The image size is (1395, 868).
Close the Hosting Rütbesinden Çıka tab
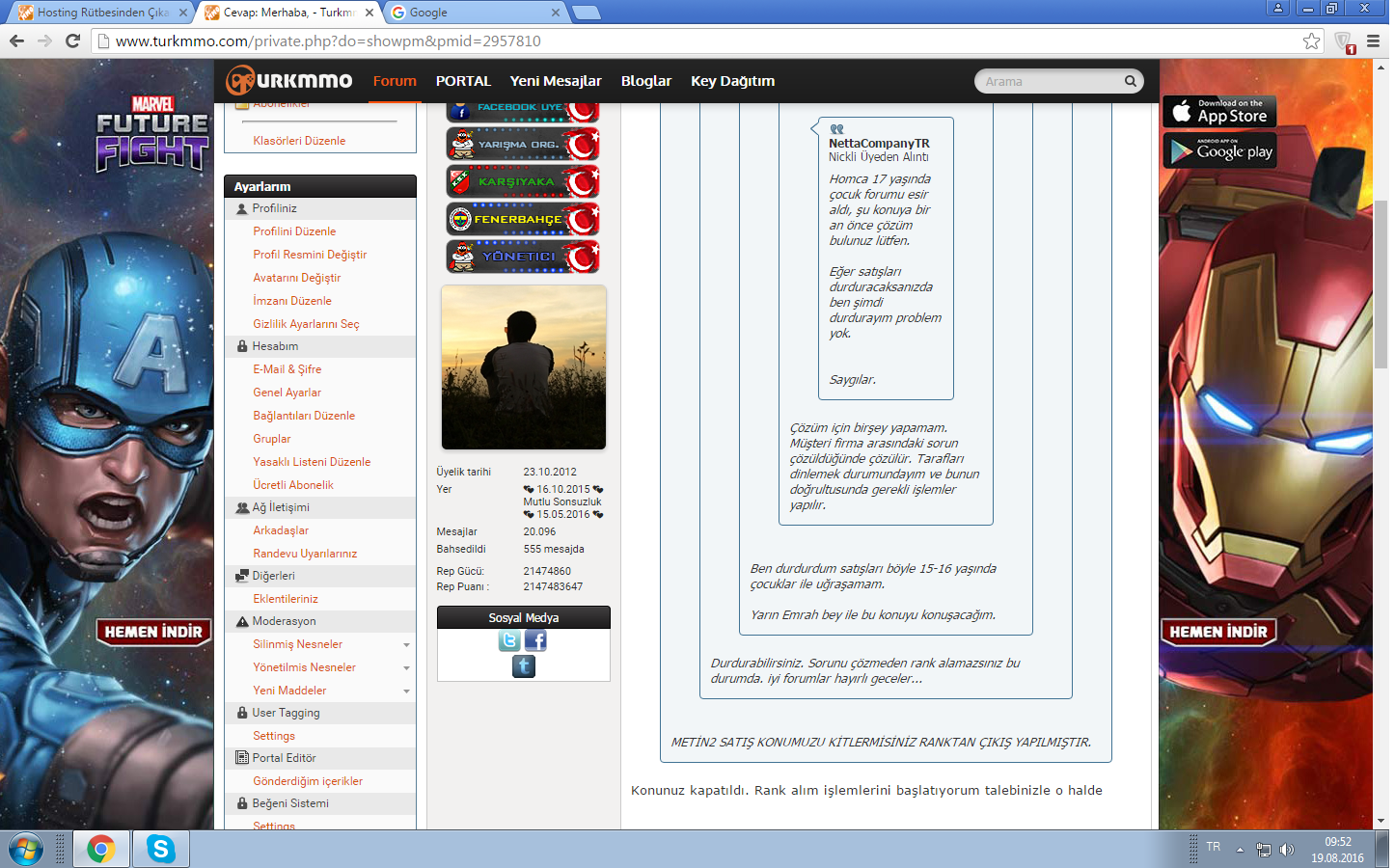click(x=183, y=13)
